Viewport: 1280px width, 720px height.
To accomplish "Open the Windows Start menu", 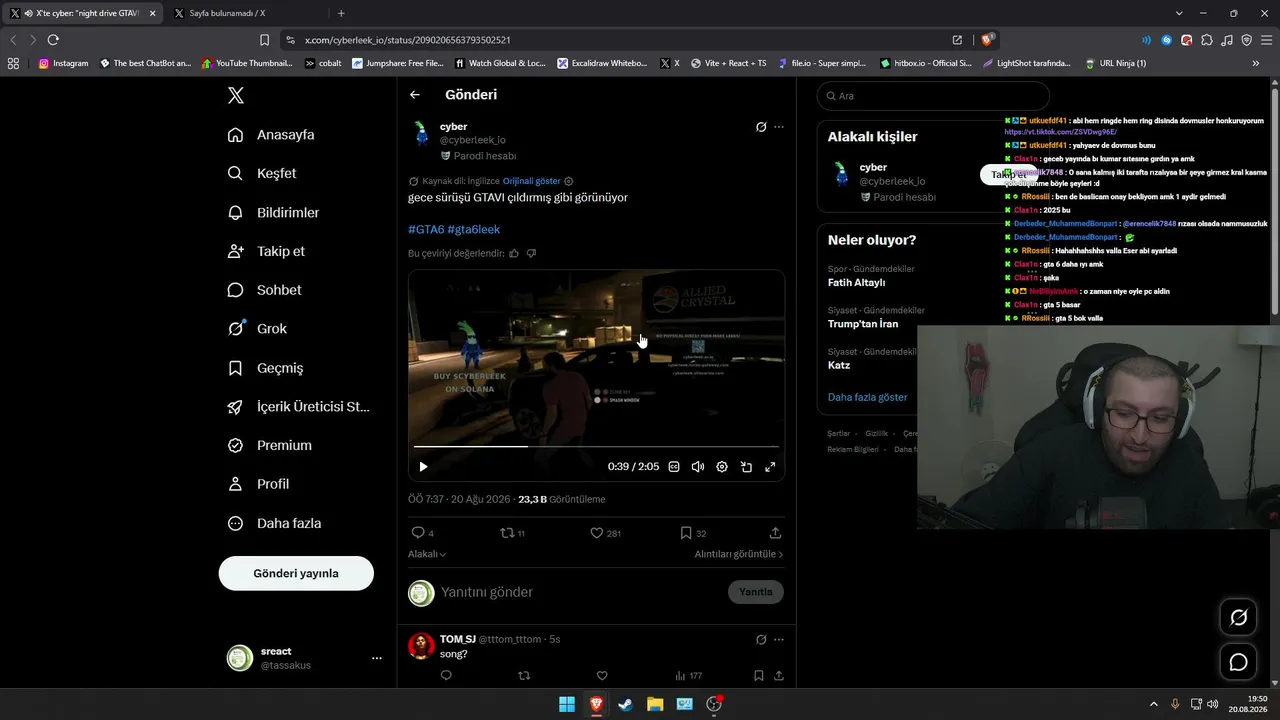I will (x=567, y=704).
